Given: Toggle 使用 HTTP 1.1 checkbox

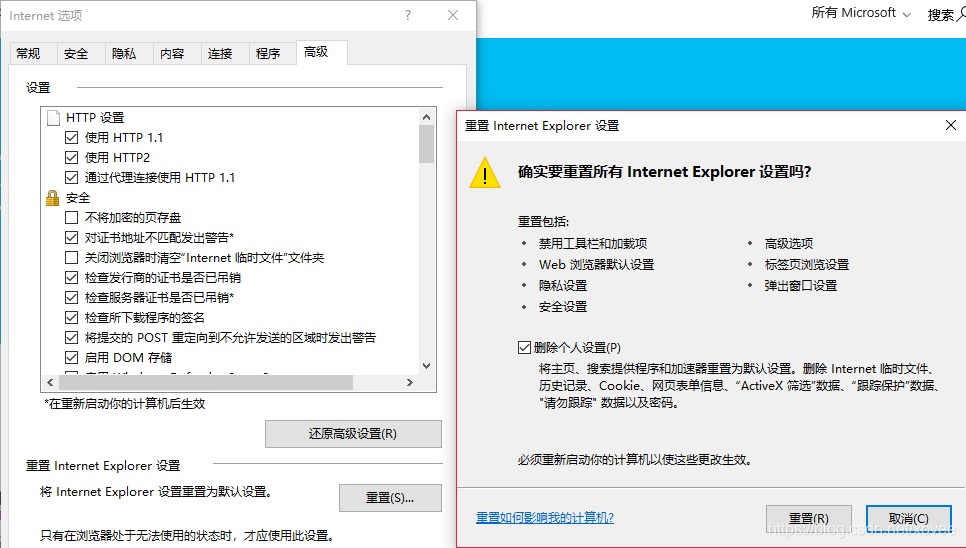Looking at the screenshot, I should [71, 137].
